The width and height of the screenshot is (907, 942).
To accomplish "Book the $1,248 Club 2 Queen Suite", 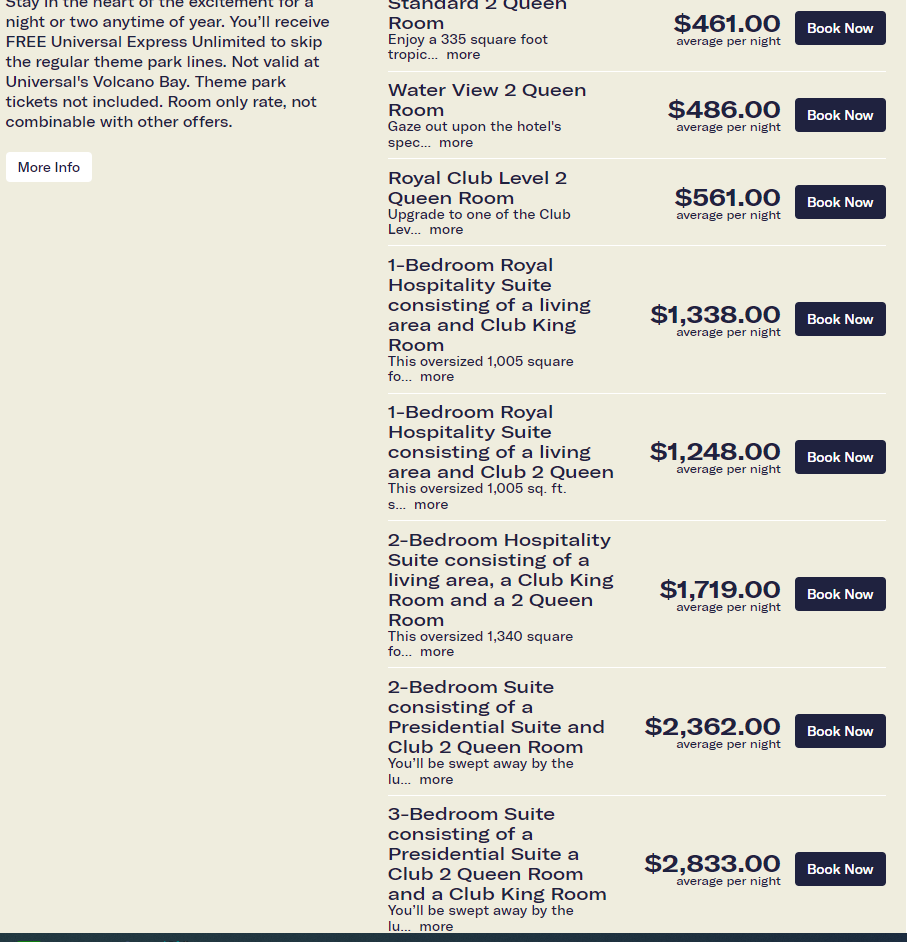I will click(840, 457).
